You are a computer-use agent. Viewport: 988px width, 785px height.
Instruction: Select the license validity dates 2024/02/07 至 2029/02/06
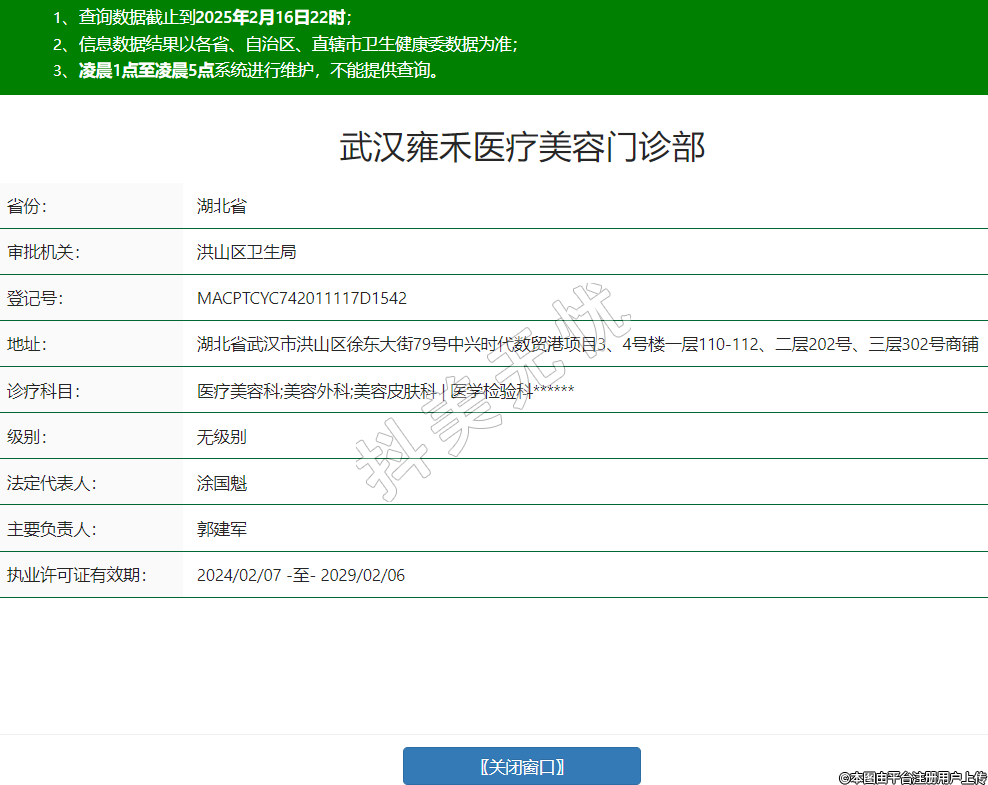(x=300, y=575)
